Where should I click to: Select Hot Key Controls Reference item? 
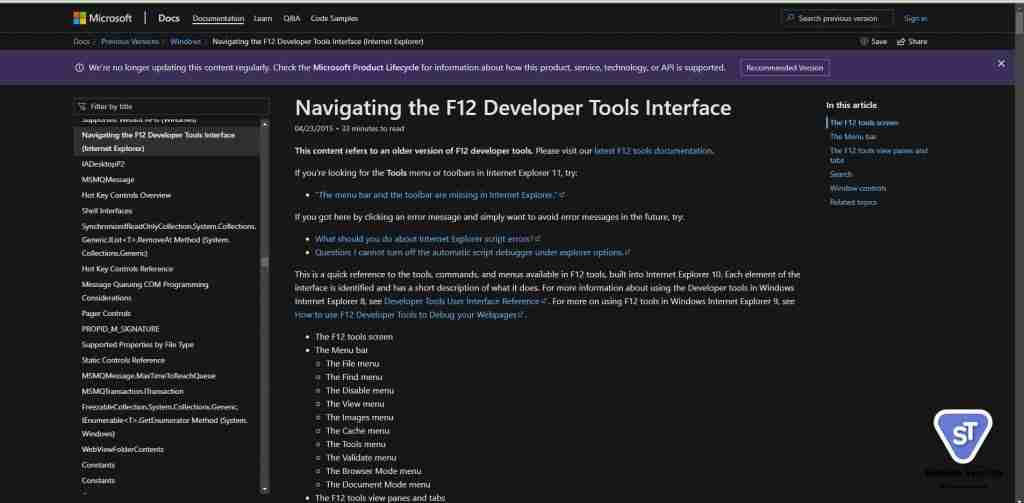pyautogui.click(x=127, y=268)
